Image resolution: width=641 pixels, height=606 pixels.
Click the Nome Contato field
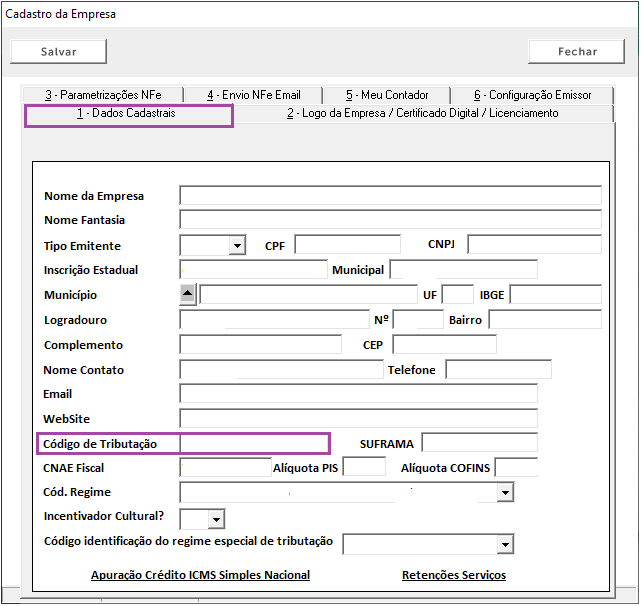[x=281, y=369]
